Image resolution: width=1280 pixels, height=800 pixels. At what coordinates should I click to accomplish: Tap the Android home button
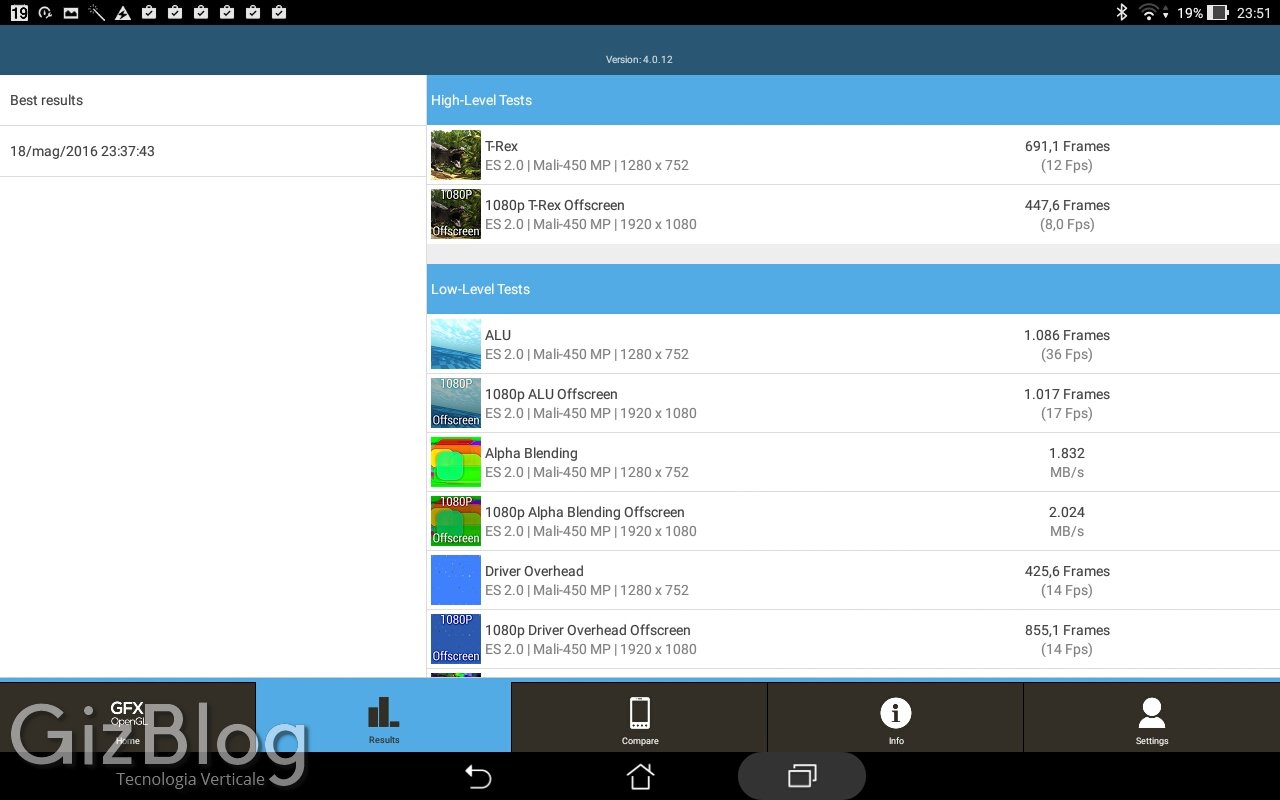tap(640, 776)
